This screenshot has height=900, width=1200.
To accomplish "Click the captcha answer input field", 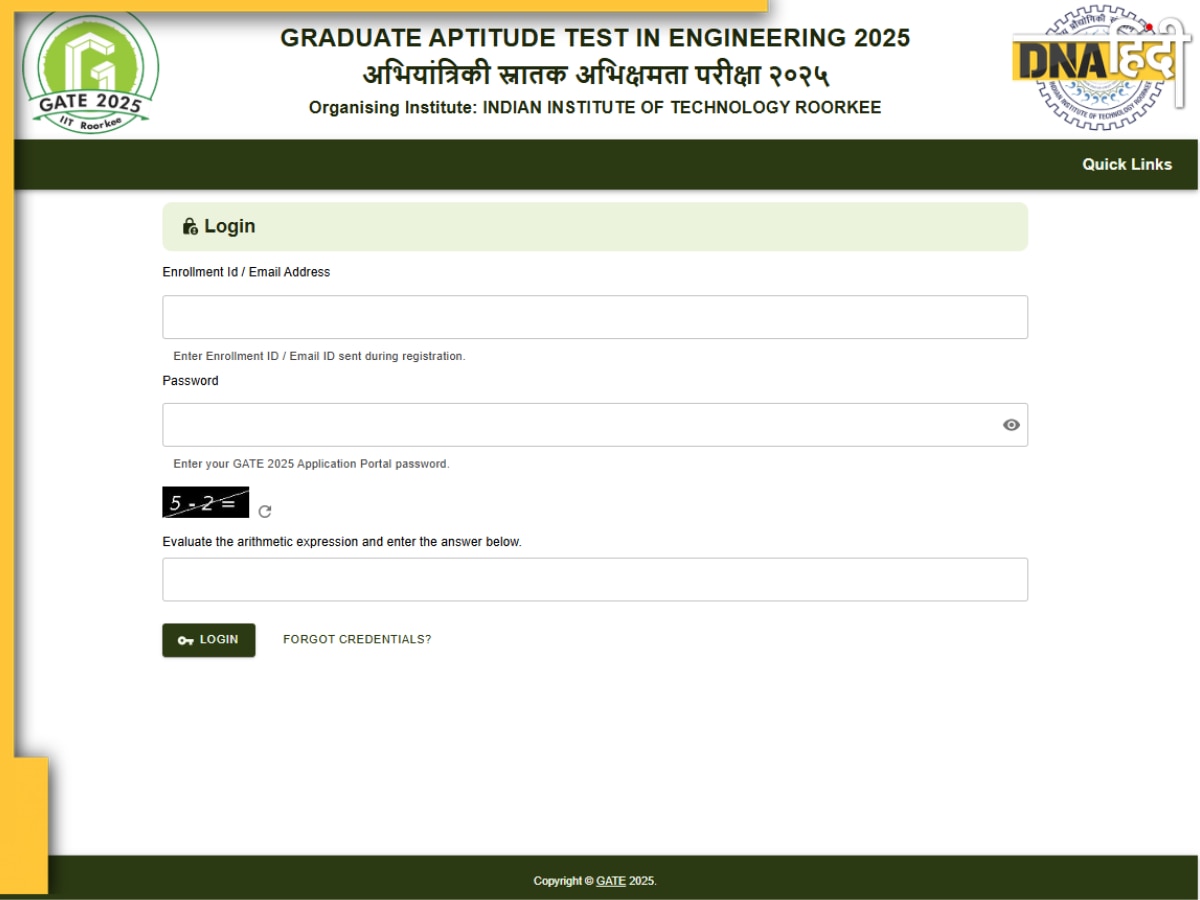I will point(595,580).
